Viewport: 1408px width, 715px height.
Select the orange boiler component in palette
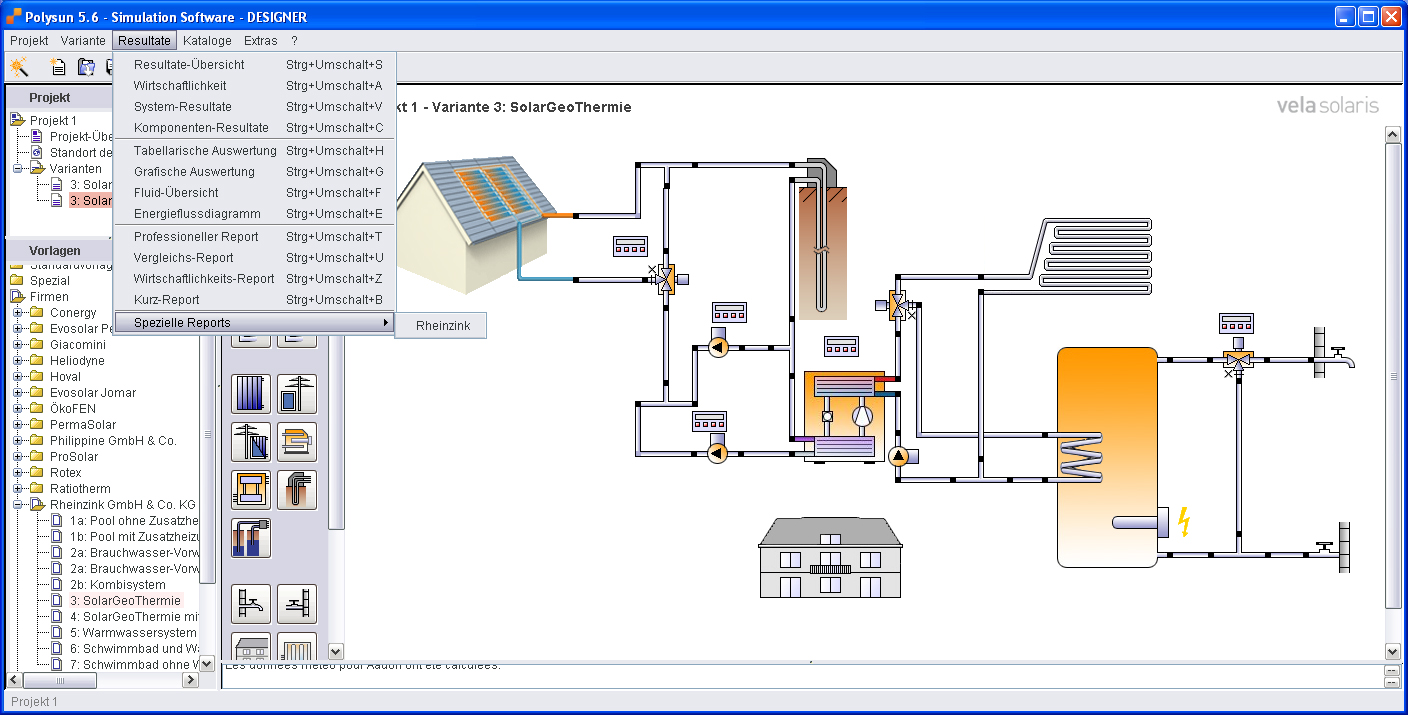[x=297, y=441]
